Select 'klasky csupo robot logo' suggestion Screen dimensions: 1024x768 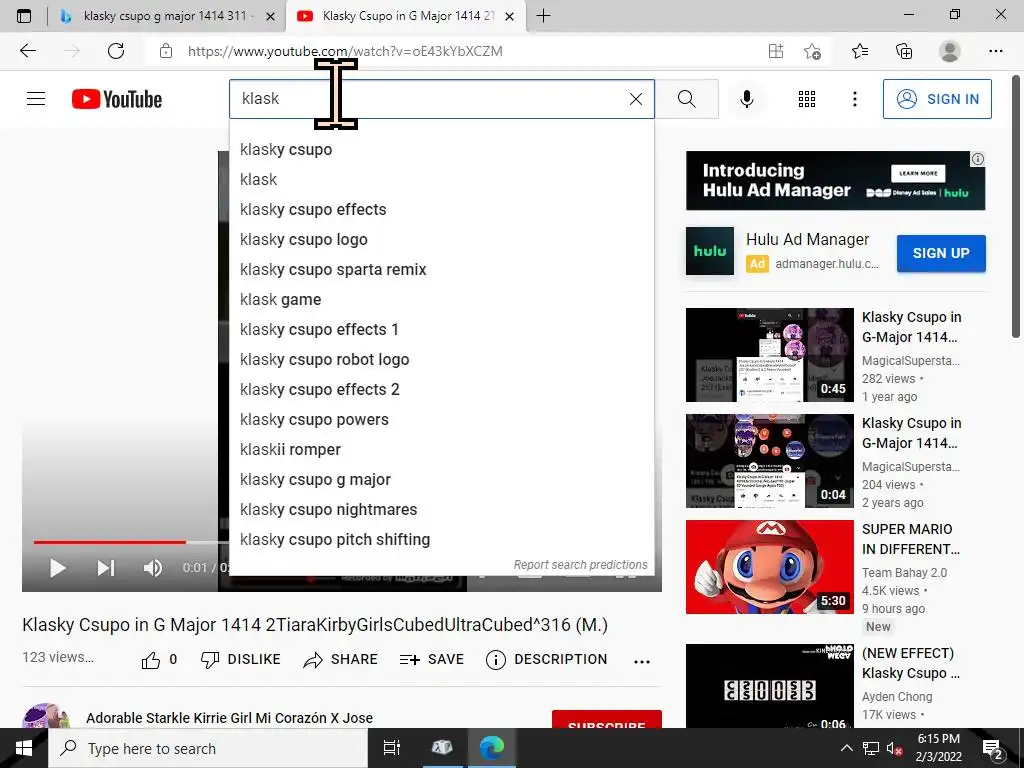441,360
